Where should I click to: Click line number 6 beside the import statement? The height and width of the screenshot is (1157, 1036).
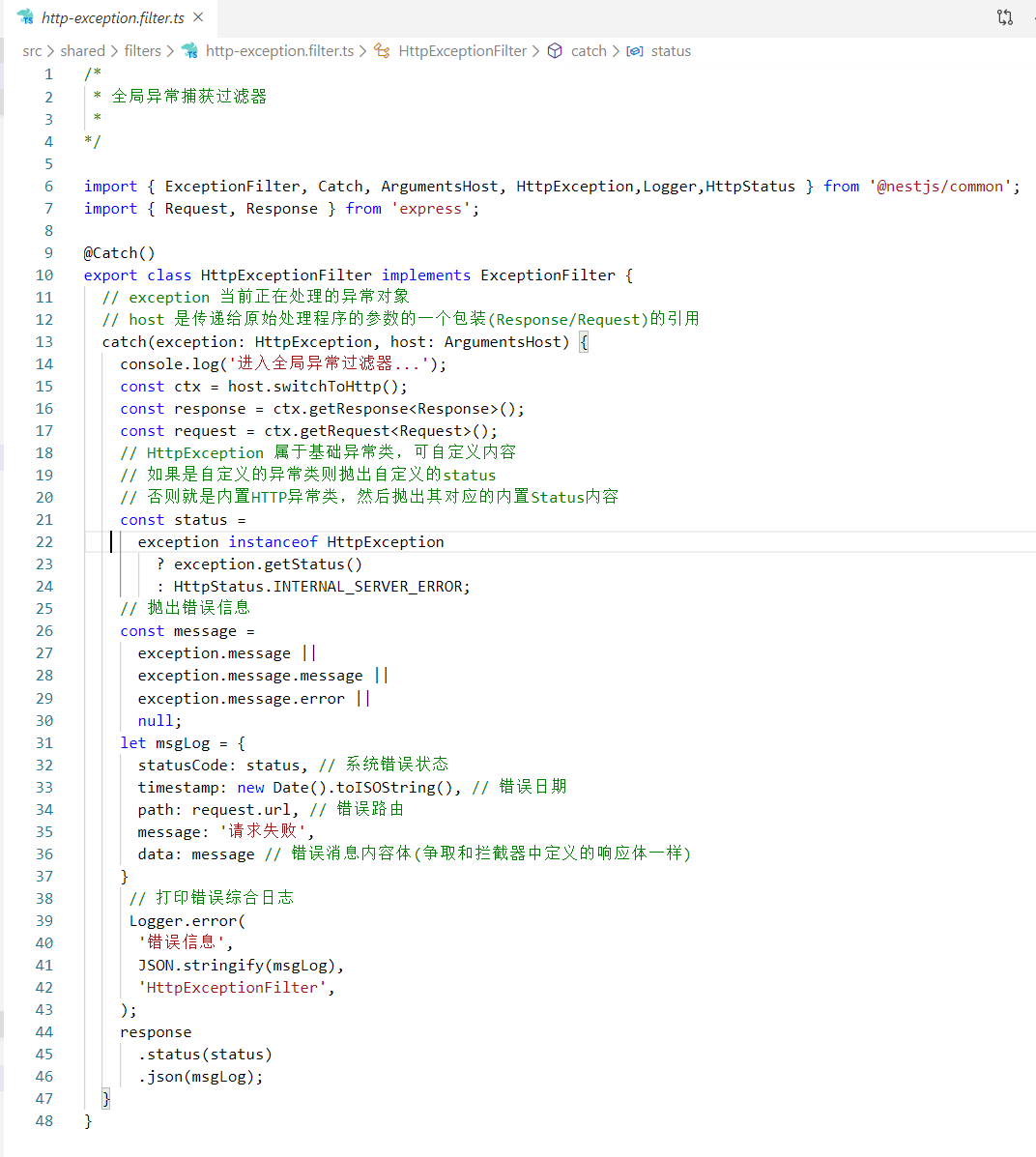point(48,186)
